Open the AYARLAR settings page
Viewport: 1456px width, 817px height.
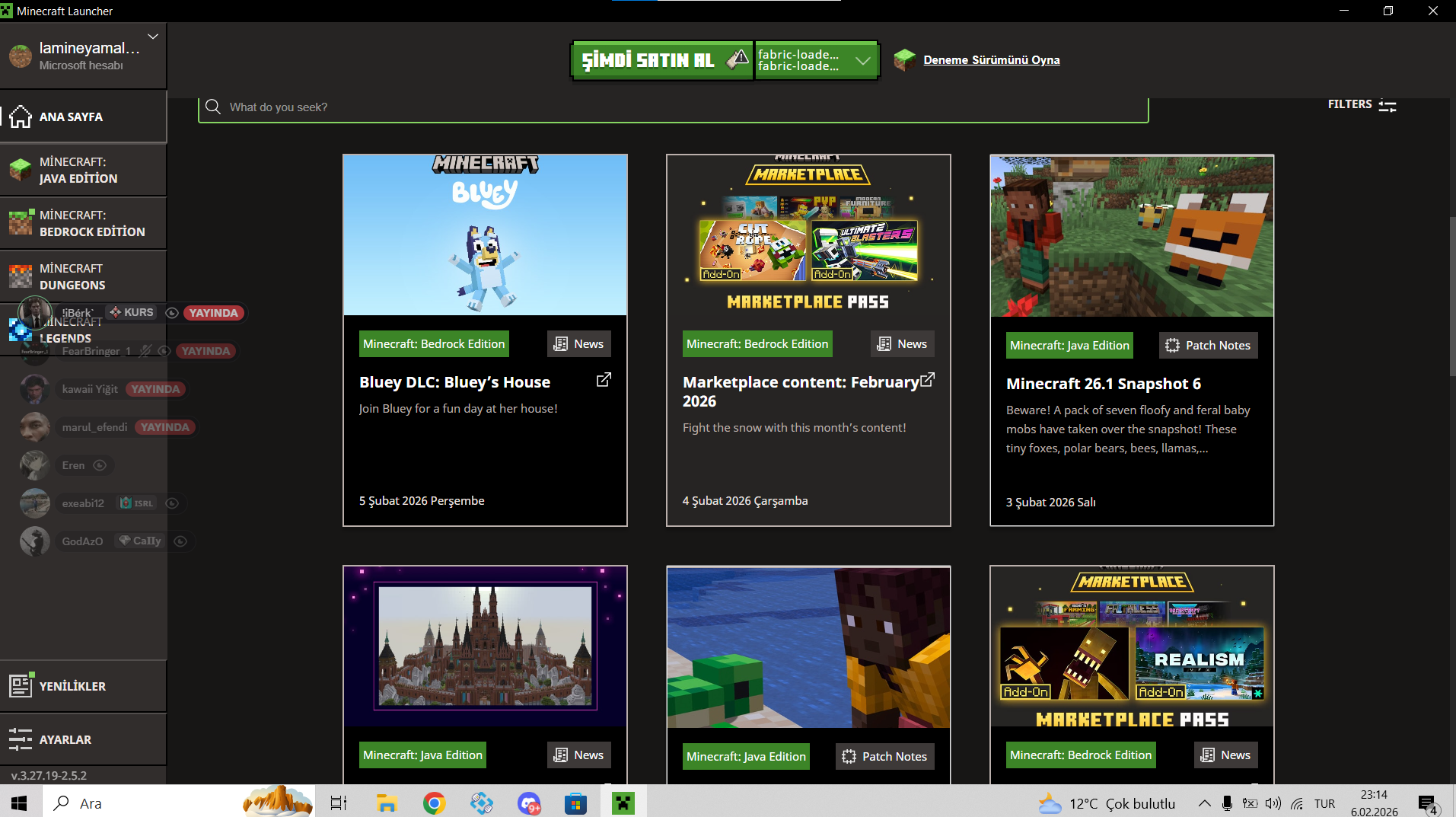[83, 739]
